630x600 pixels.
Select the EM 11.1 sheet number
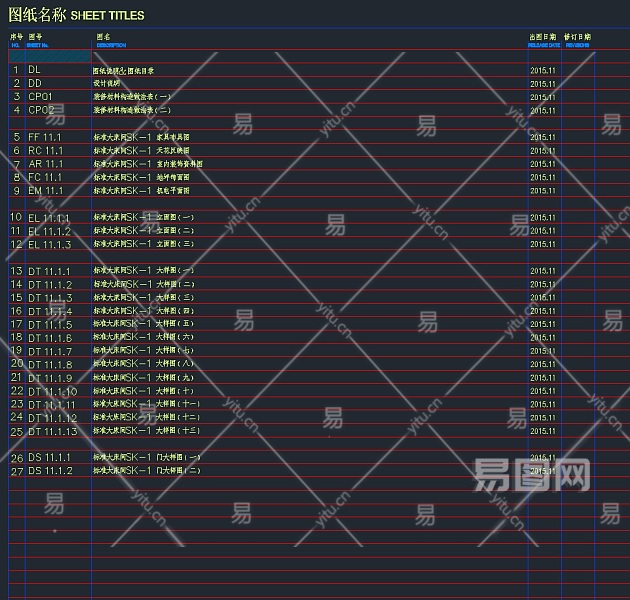(x=45, y=190)
